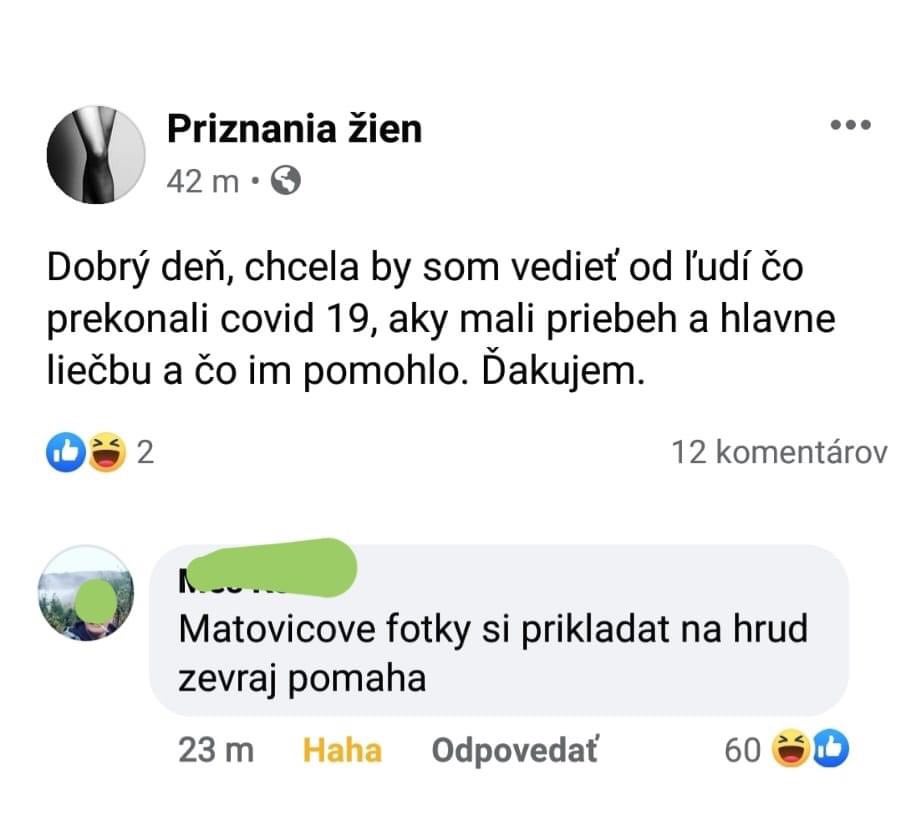The height and width of the screenshot is (814, 902).
Task: Open the comment's 23 m timestamp
Action: pyautogui.click(x=216, y=751)
